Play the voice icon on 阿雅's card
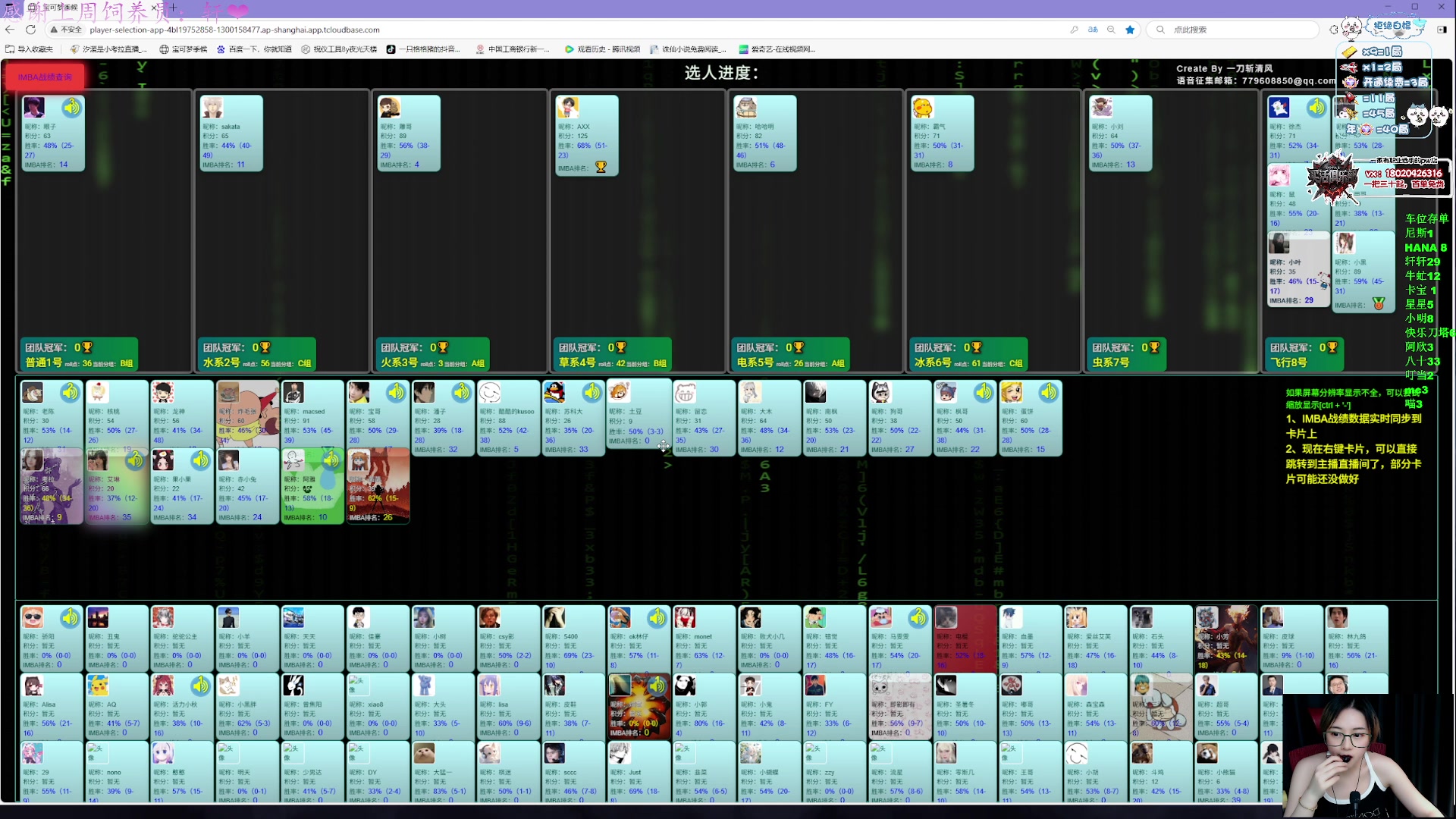This screenshot has width=1456, height=819. tap(331, 460)
